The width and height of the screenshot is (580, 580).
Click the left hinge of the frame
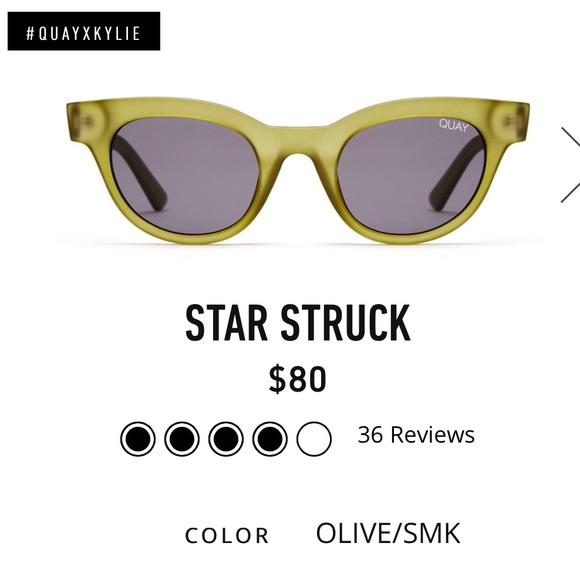click(86, 122)
